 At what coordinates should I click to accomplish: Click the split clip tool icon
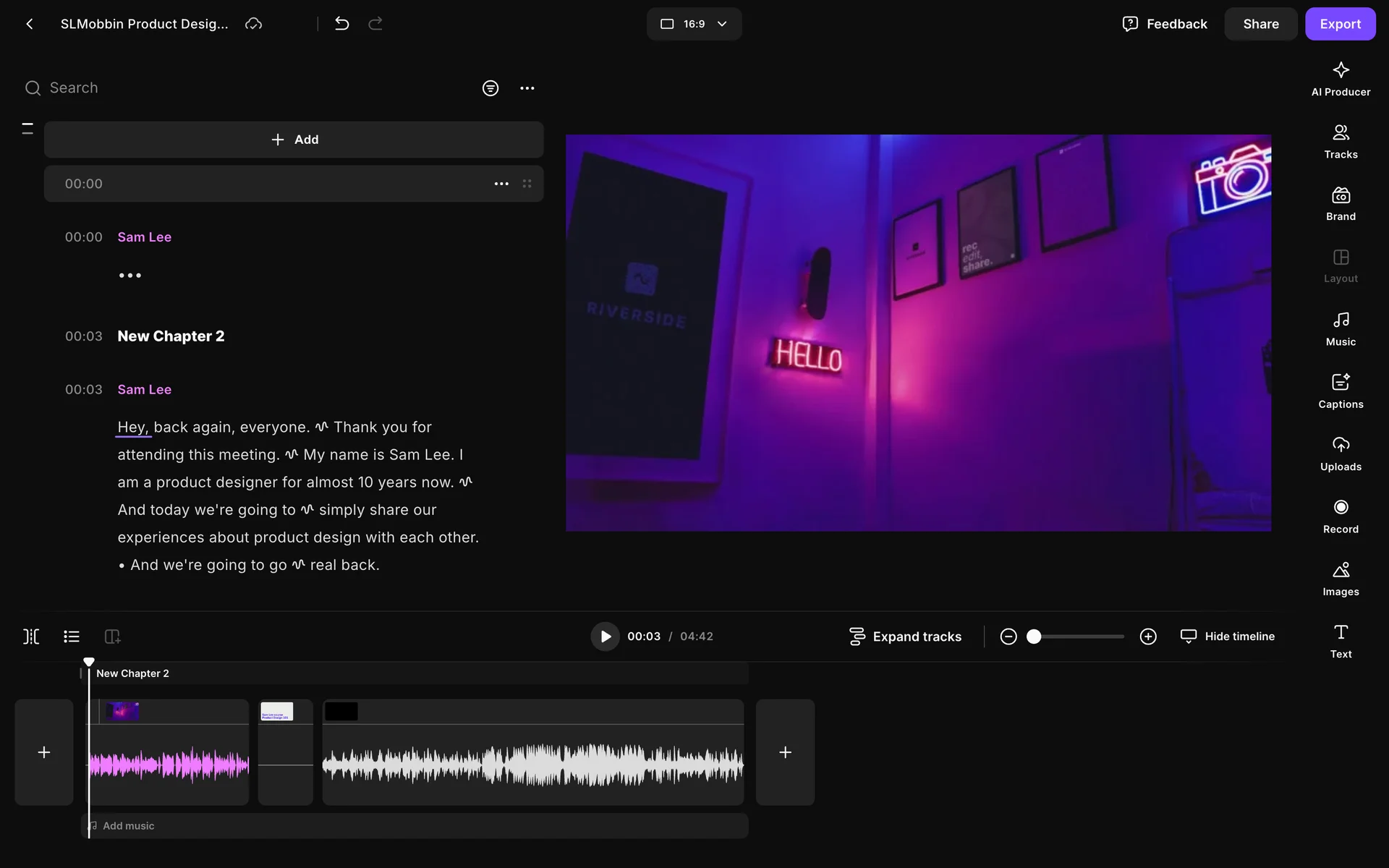[31, 637]
